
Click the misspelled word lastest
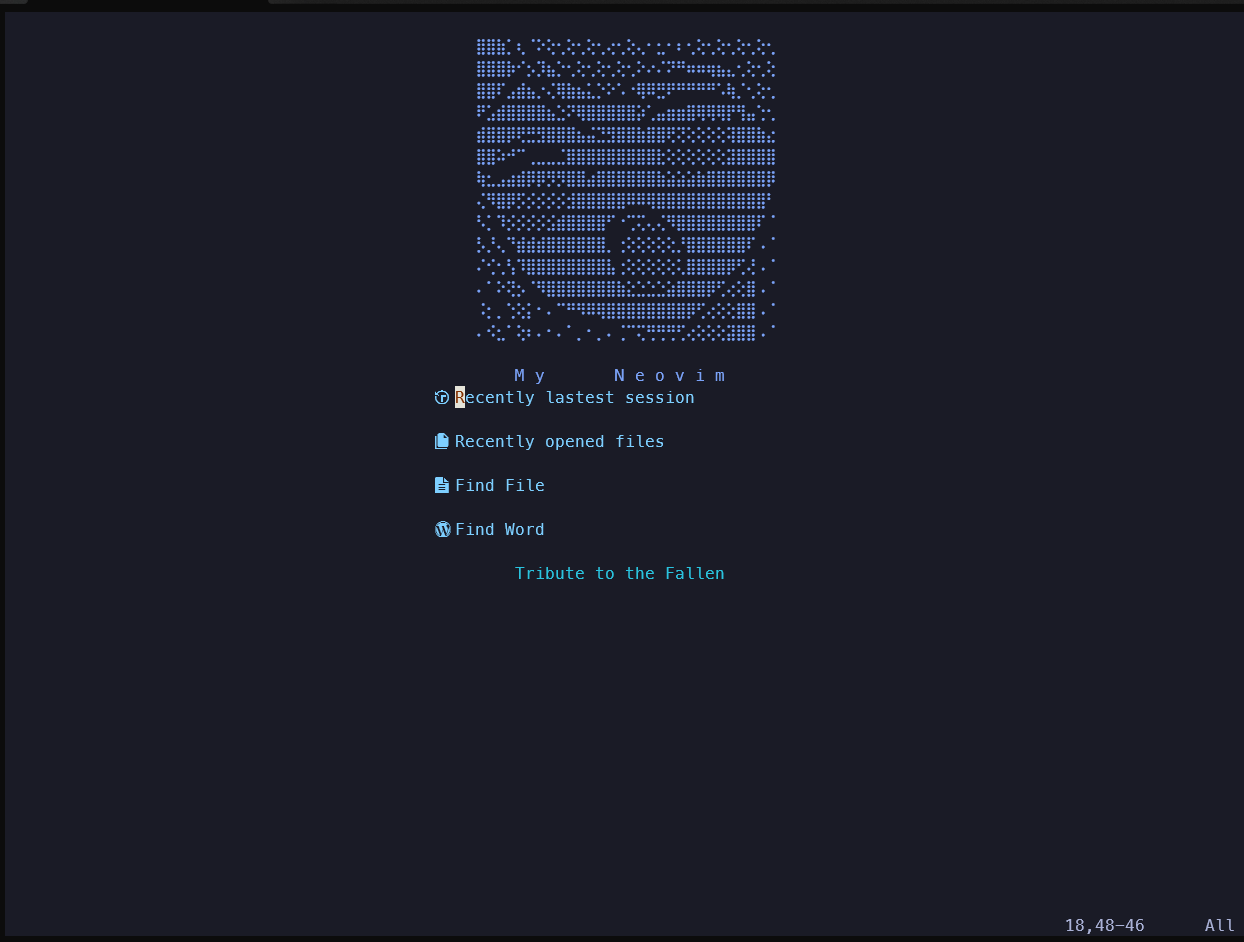click(579, 398)
